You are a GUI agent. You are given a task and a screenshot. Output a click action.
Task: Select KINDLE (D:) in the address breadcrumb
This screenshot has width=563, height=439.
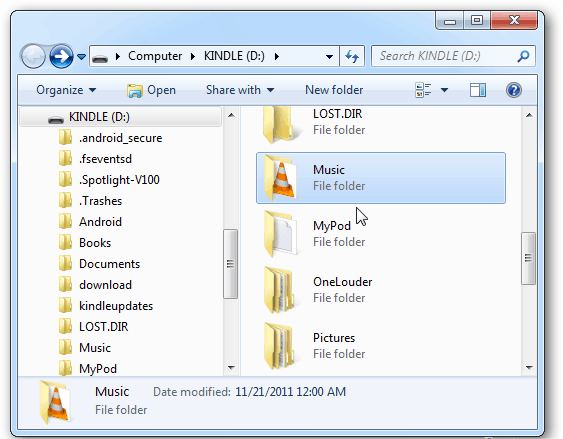[234, 56]
